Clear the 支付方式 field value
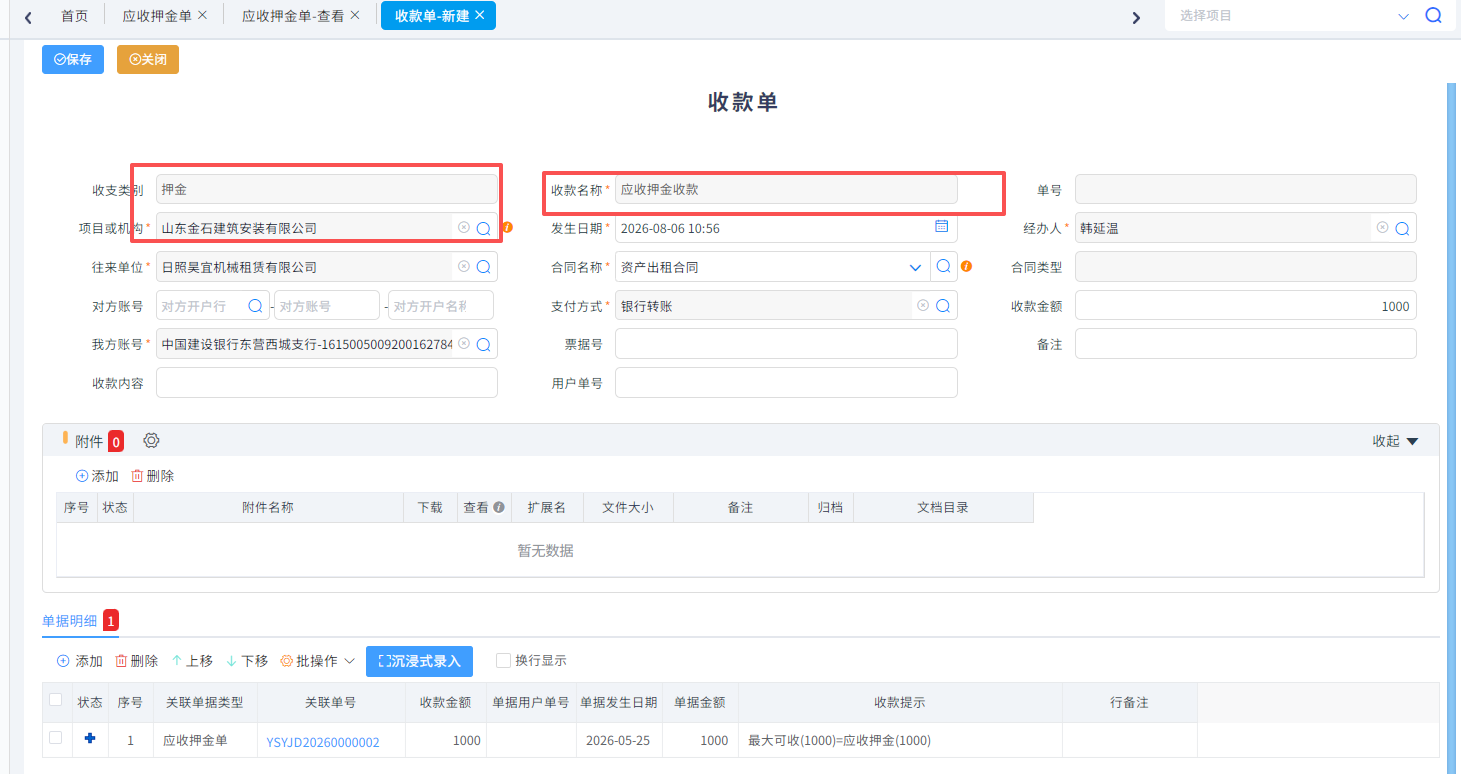The width and height of the screenshot is (1461, 774). 923,306
